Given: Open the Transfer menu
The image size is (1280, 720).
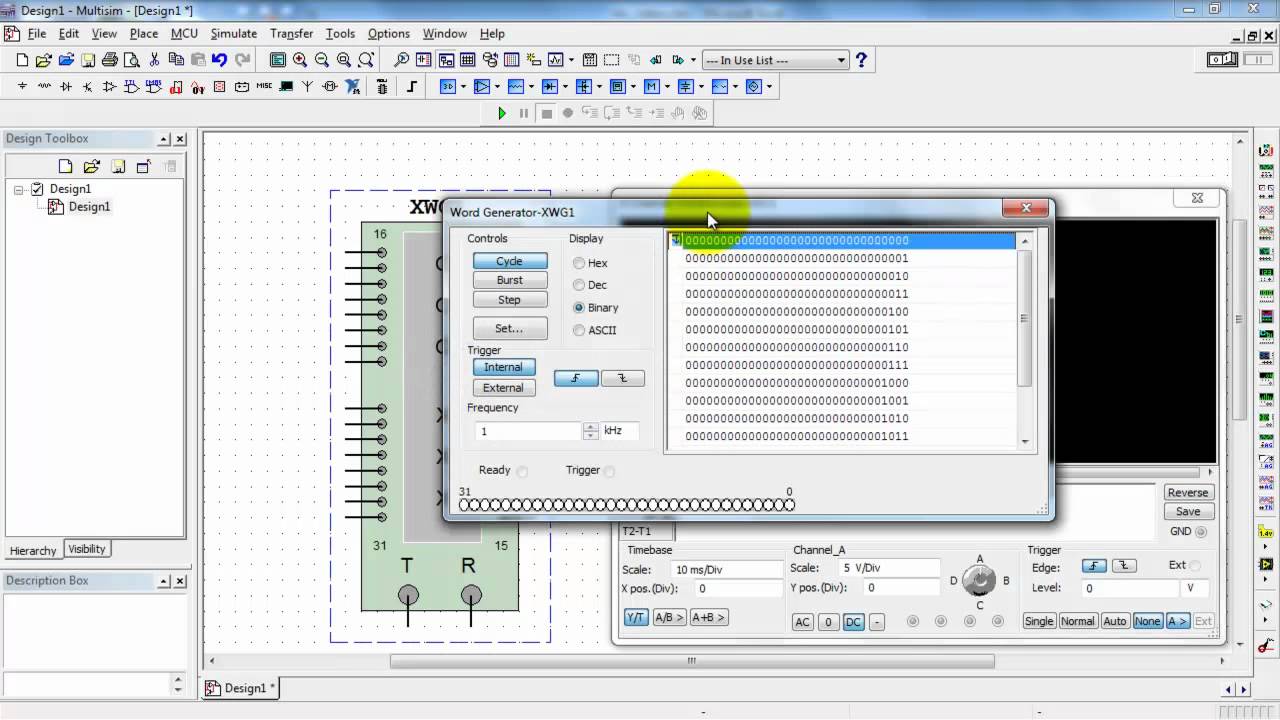Looking at the screenshot, I should point(291,33).
